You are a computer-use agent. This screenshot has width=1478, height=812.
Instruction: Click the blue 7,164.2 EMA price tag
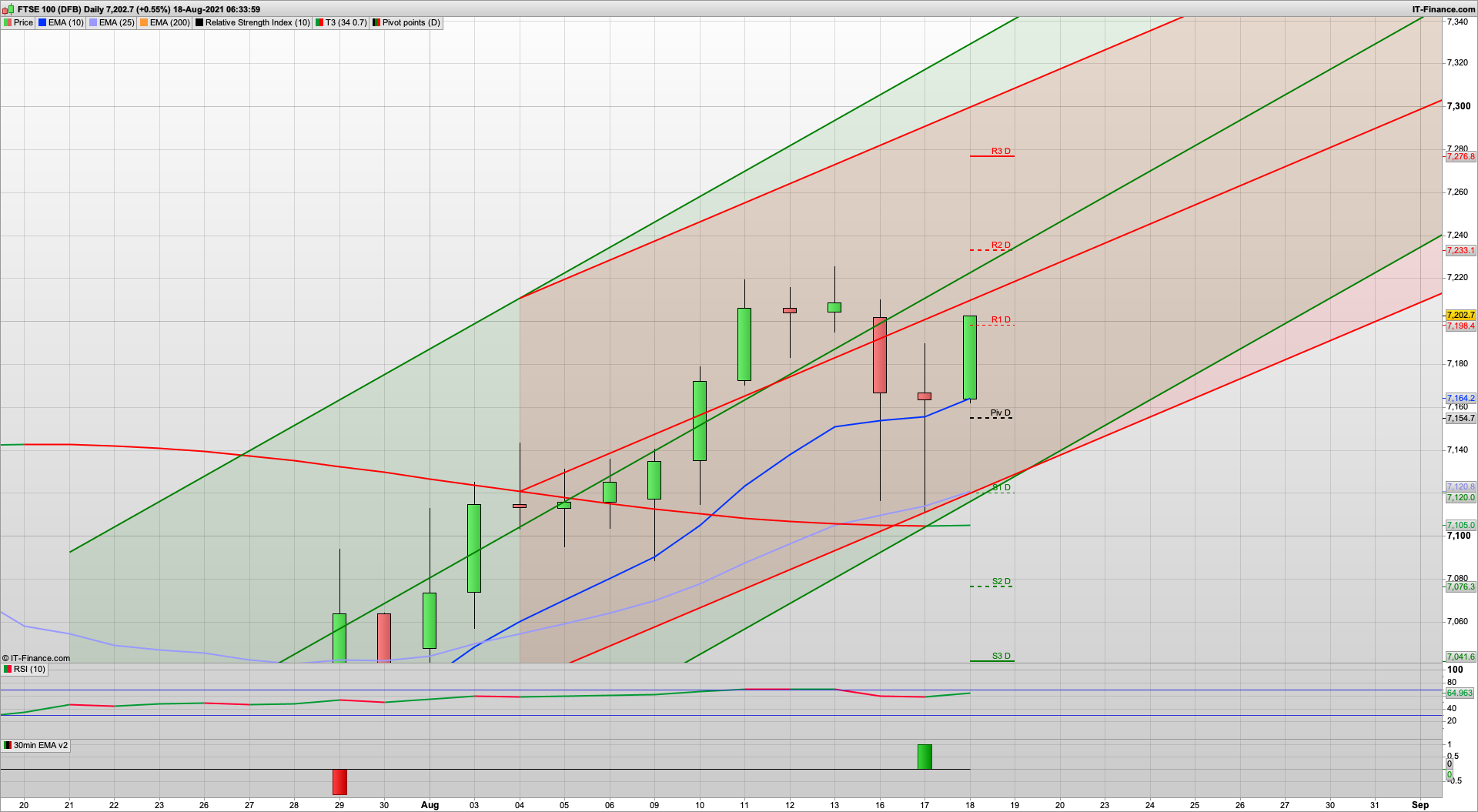pos(1460,398)
